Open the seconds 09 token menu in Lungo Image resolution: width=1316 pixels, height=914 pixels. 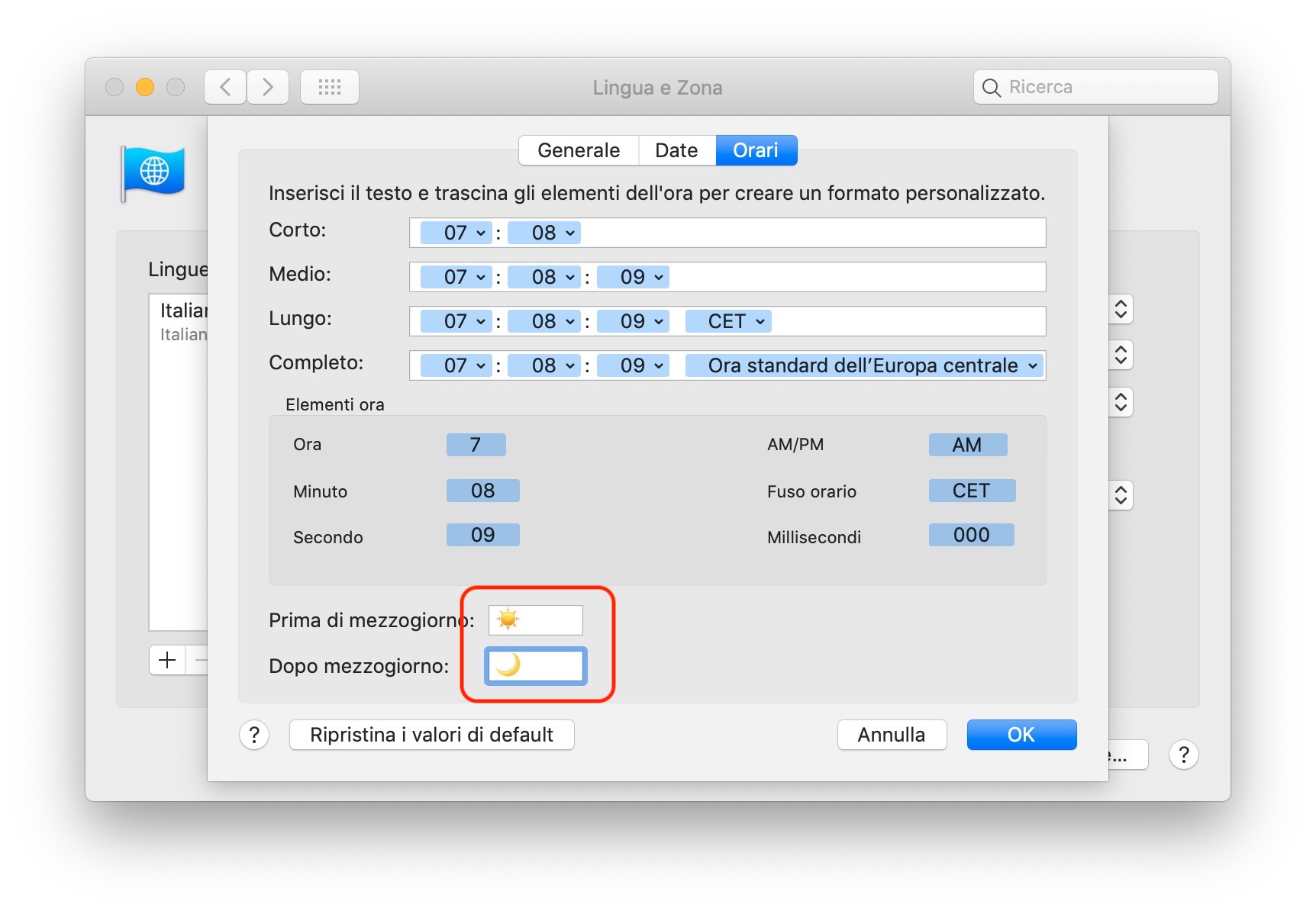634,321
